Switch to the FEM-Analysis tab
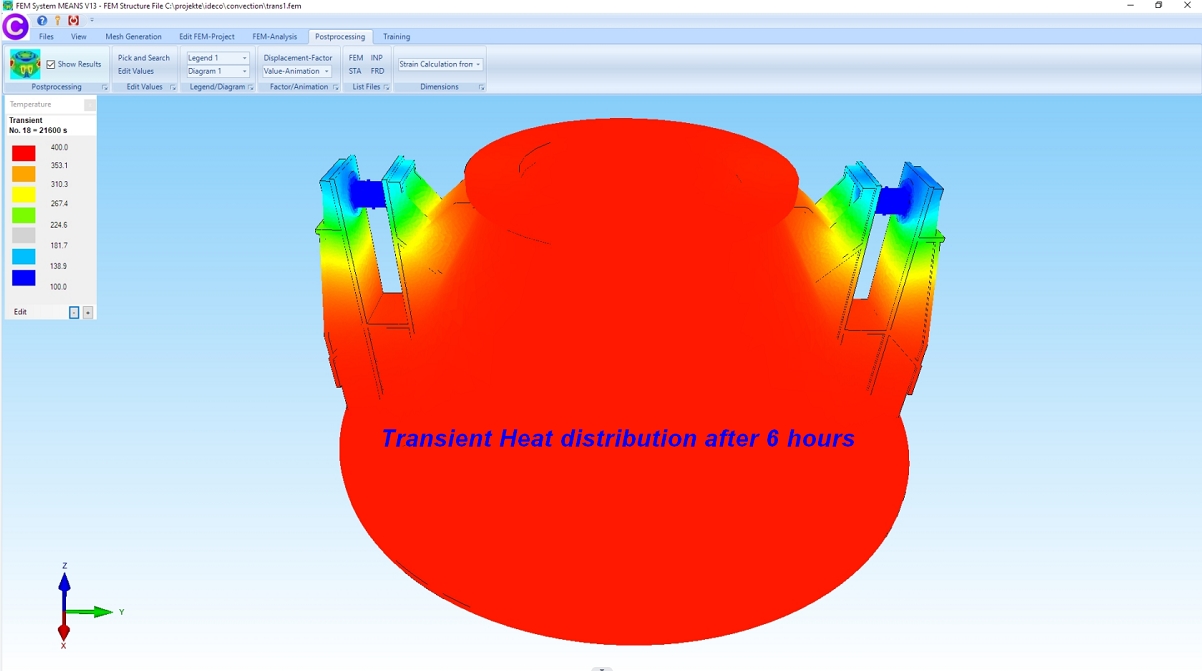This screenshot has width=1202, height=671. tap(275, 37)
